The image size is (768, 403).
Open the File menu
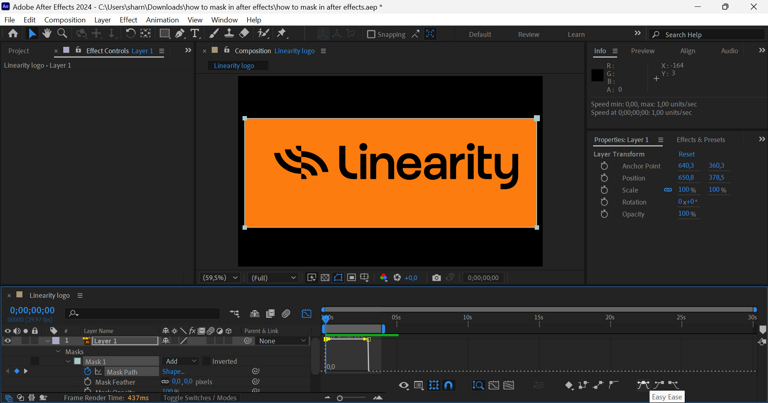9,20
